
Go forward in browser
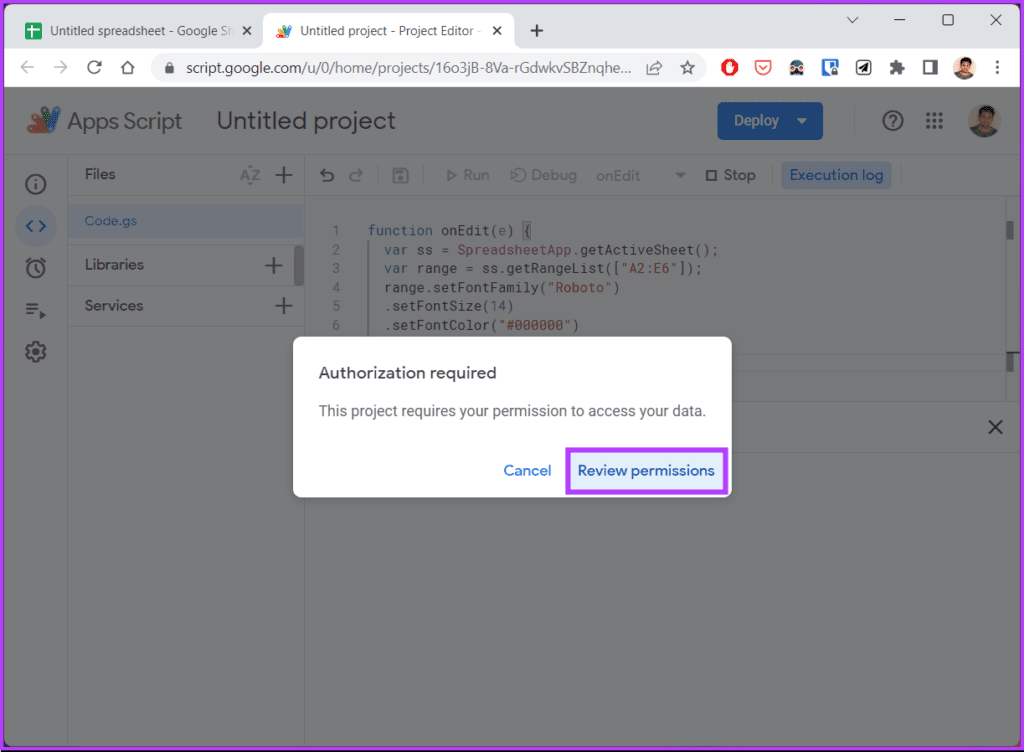61,67
